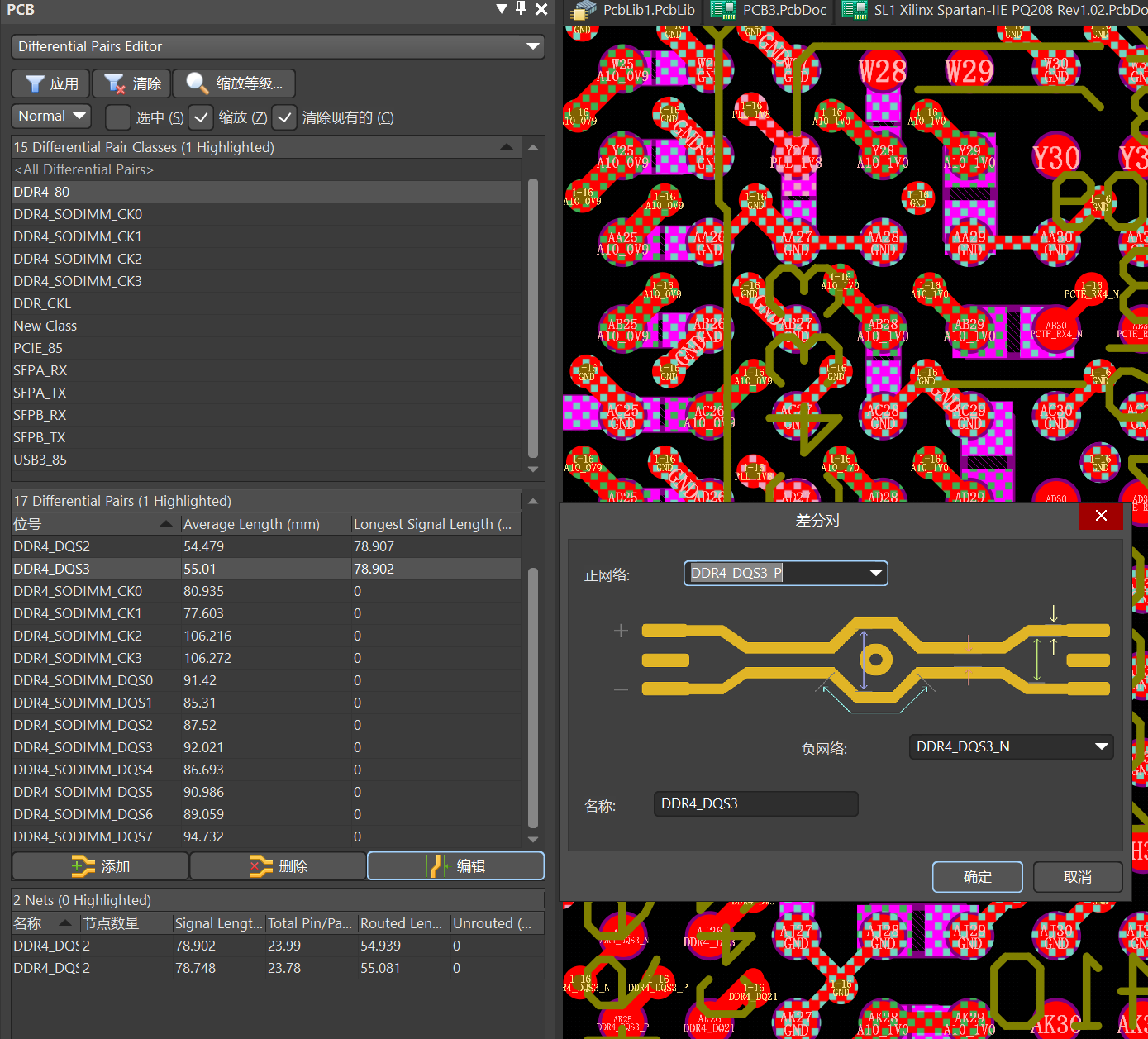The image size is (1148, 1039).
Task: Click the Add differential pair icon
Action: click(x=83, y=866)
